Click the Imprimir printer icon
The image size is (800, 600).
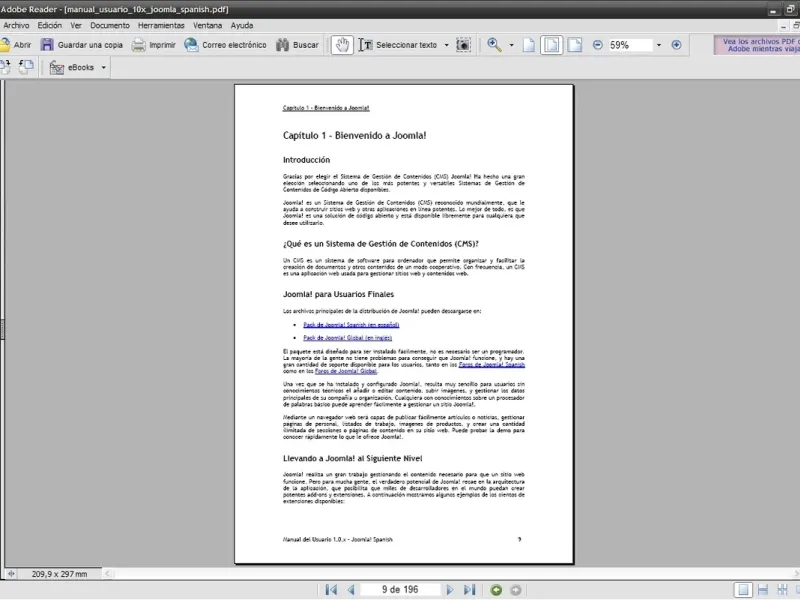point(138,45)
